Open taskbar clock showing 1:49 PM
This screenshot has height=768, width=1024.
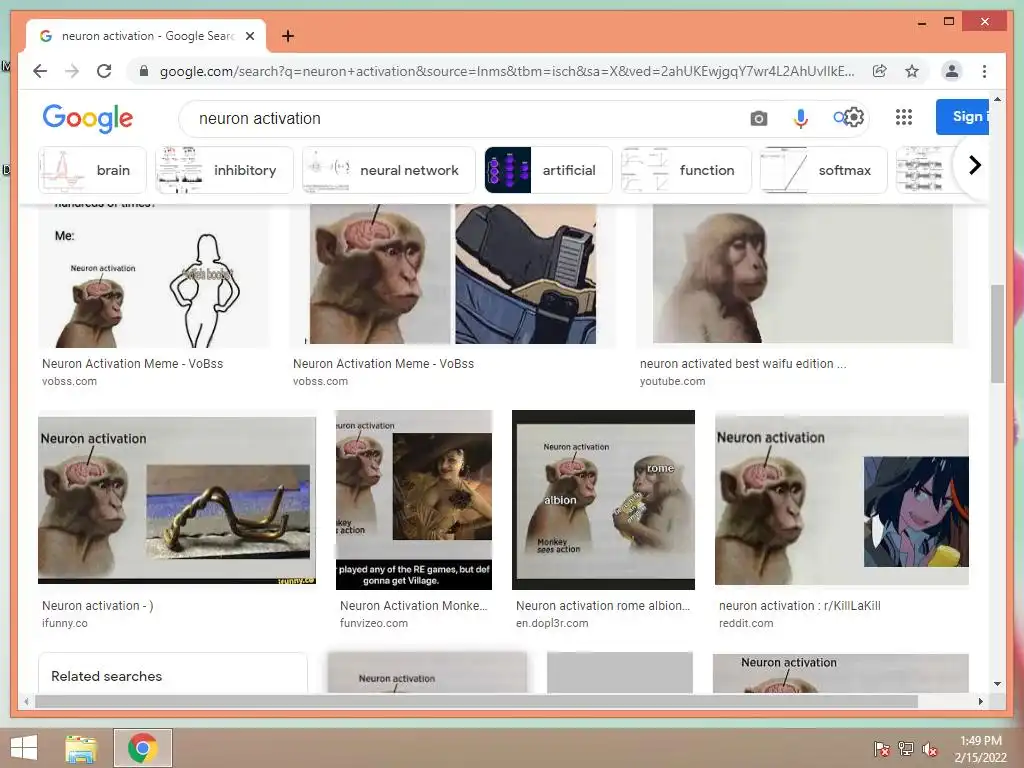[x=980, y=748]
